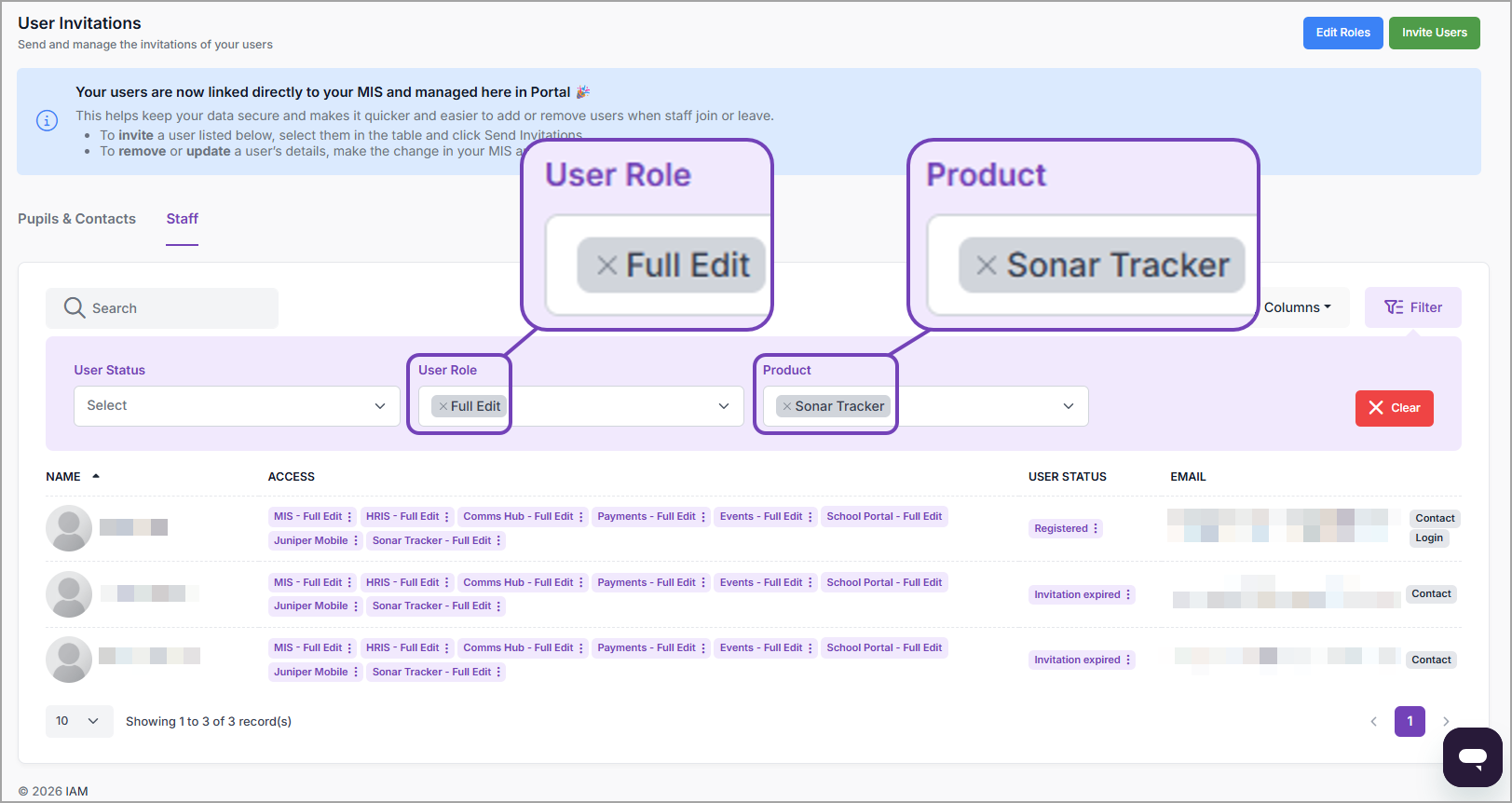Open the Registered status options menu
The width and height of the screenshot is (1512, 803).
tap(1096, 528)
